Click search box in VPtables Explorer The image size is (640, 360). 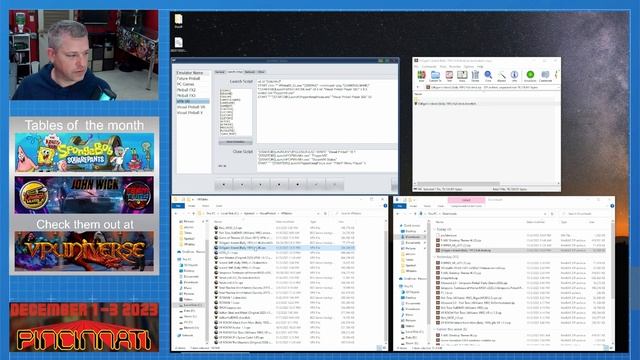358,213
